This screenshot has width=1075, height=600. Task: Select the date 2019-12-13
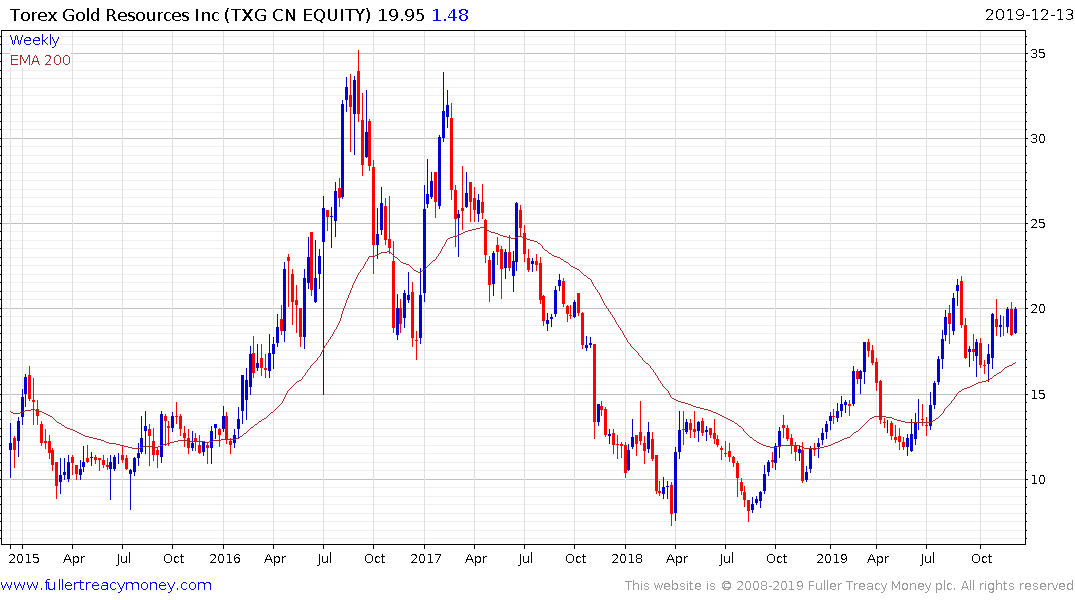click(x=1029, y=15)
